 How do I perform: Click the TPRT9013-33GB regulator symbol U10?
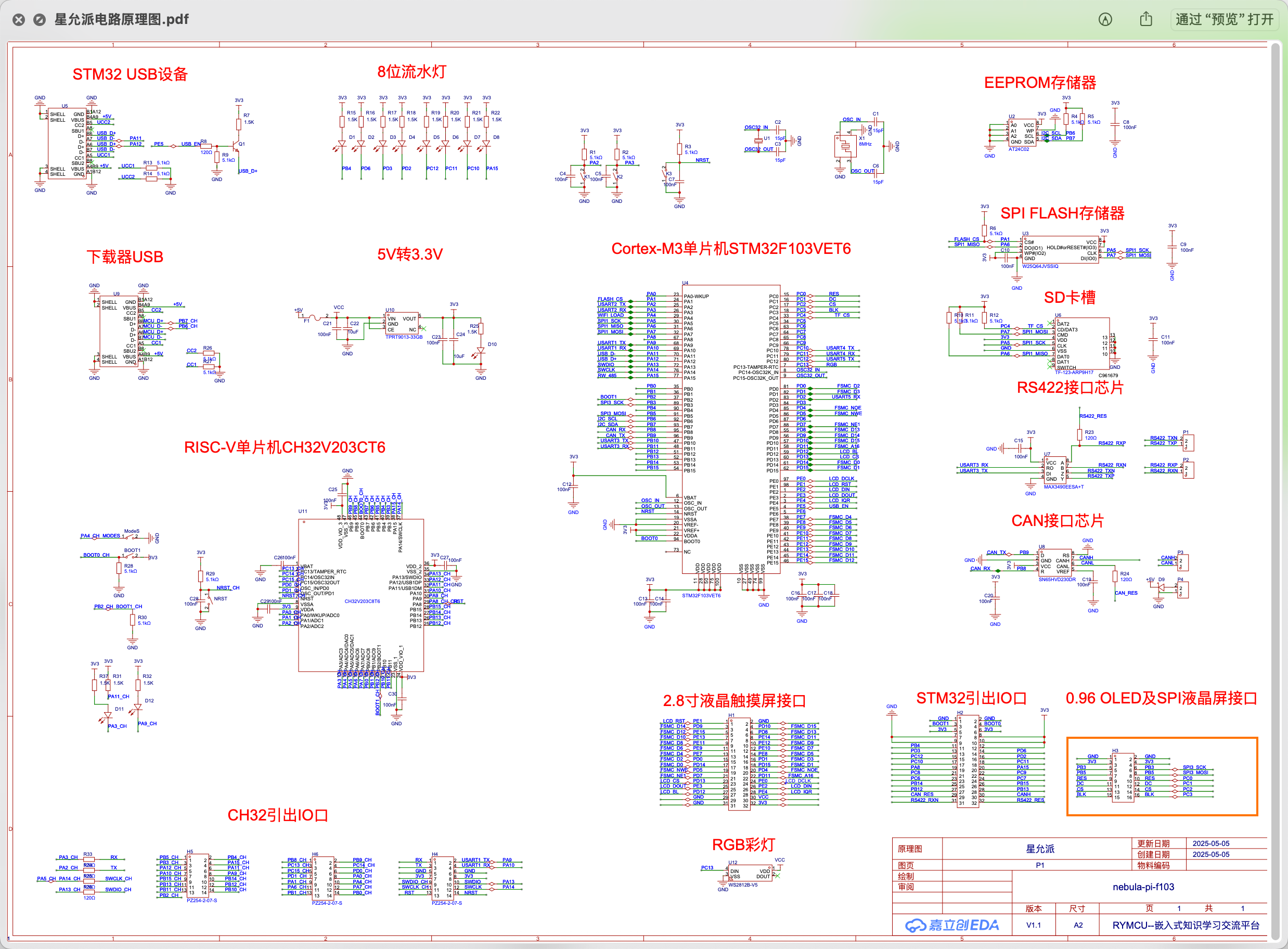[402, 324]
